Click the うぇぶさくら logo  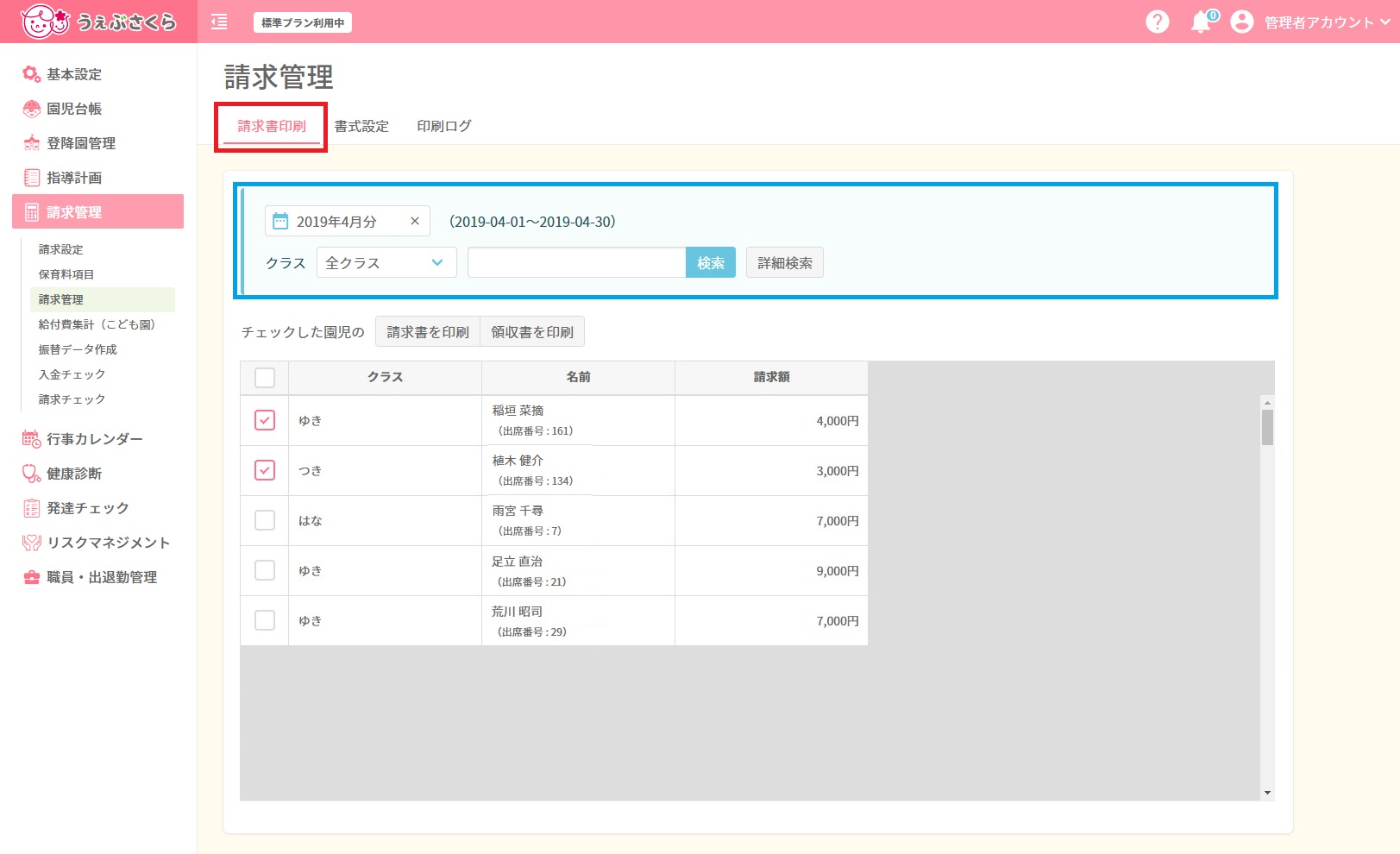click(98, 22)
